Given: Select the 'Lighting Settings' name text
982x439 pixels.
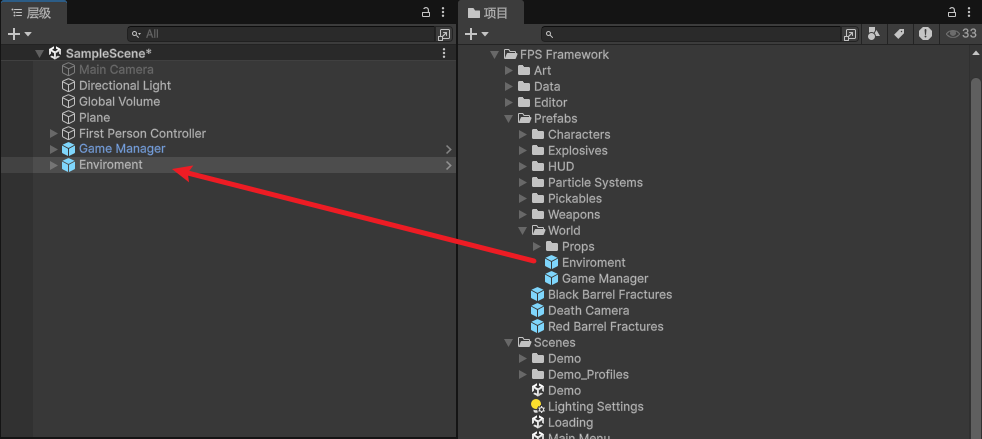Looking at the screenshot, I should coord(596,406).
